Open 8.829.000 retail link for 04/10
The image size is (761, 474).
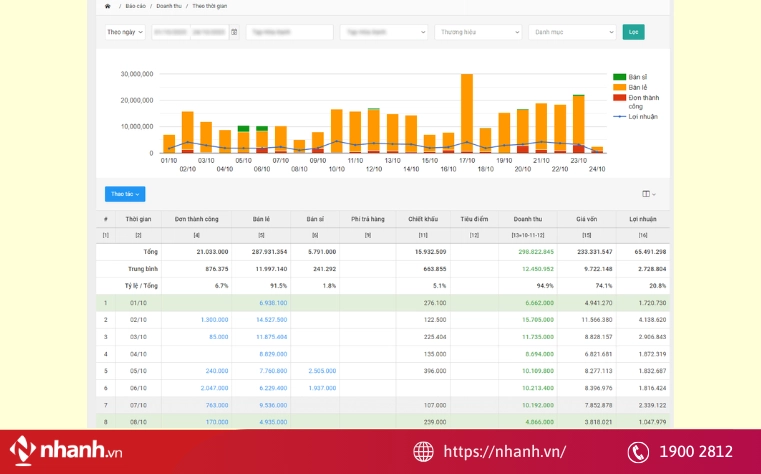(273, 354)
